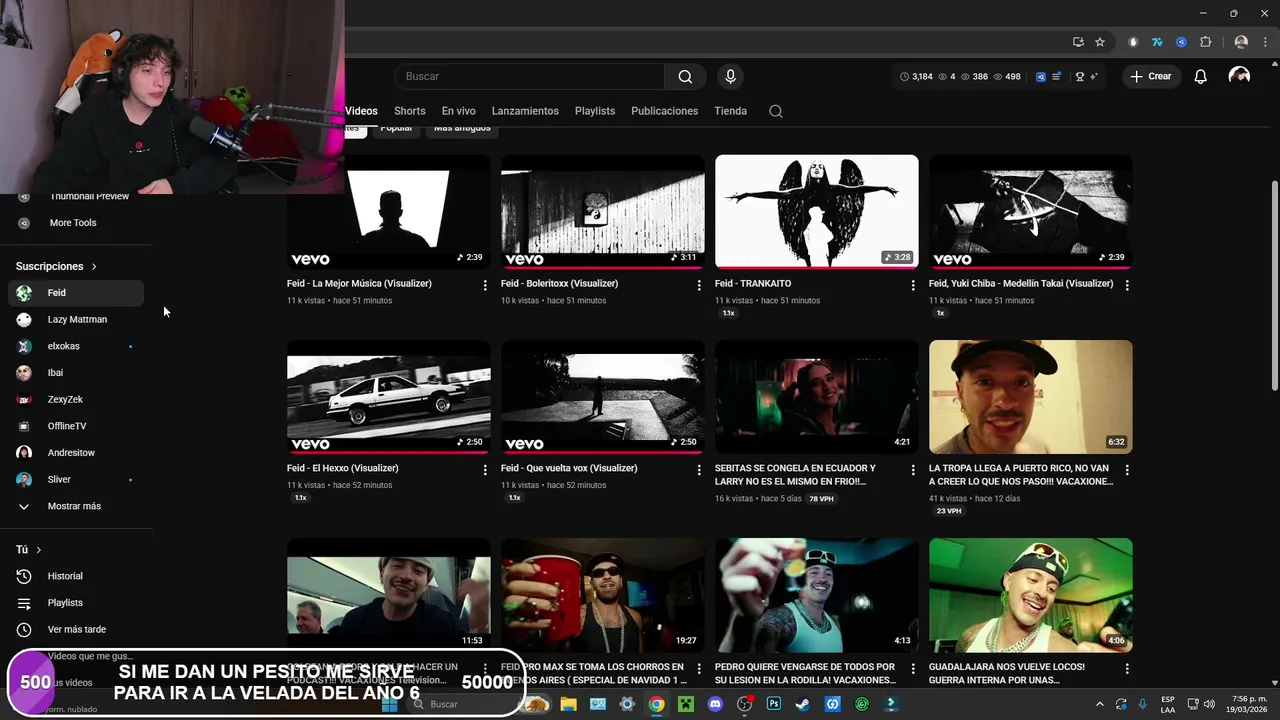Click the sparkle icon in stats bar
Screen dimensions: 1280x720
tap(1094, 77)
